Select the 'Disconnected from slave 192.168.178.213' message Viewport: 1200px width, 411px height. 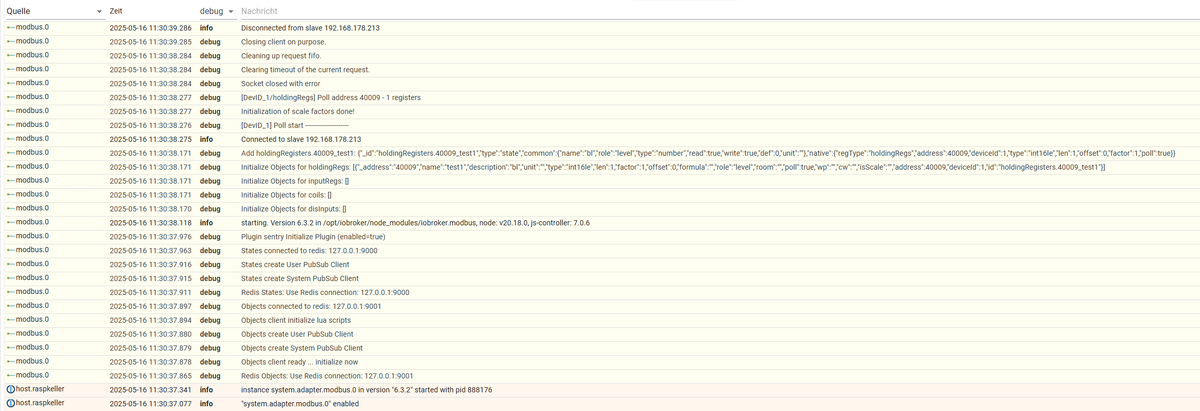pyautogui.click(x=310, y=28)
